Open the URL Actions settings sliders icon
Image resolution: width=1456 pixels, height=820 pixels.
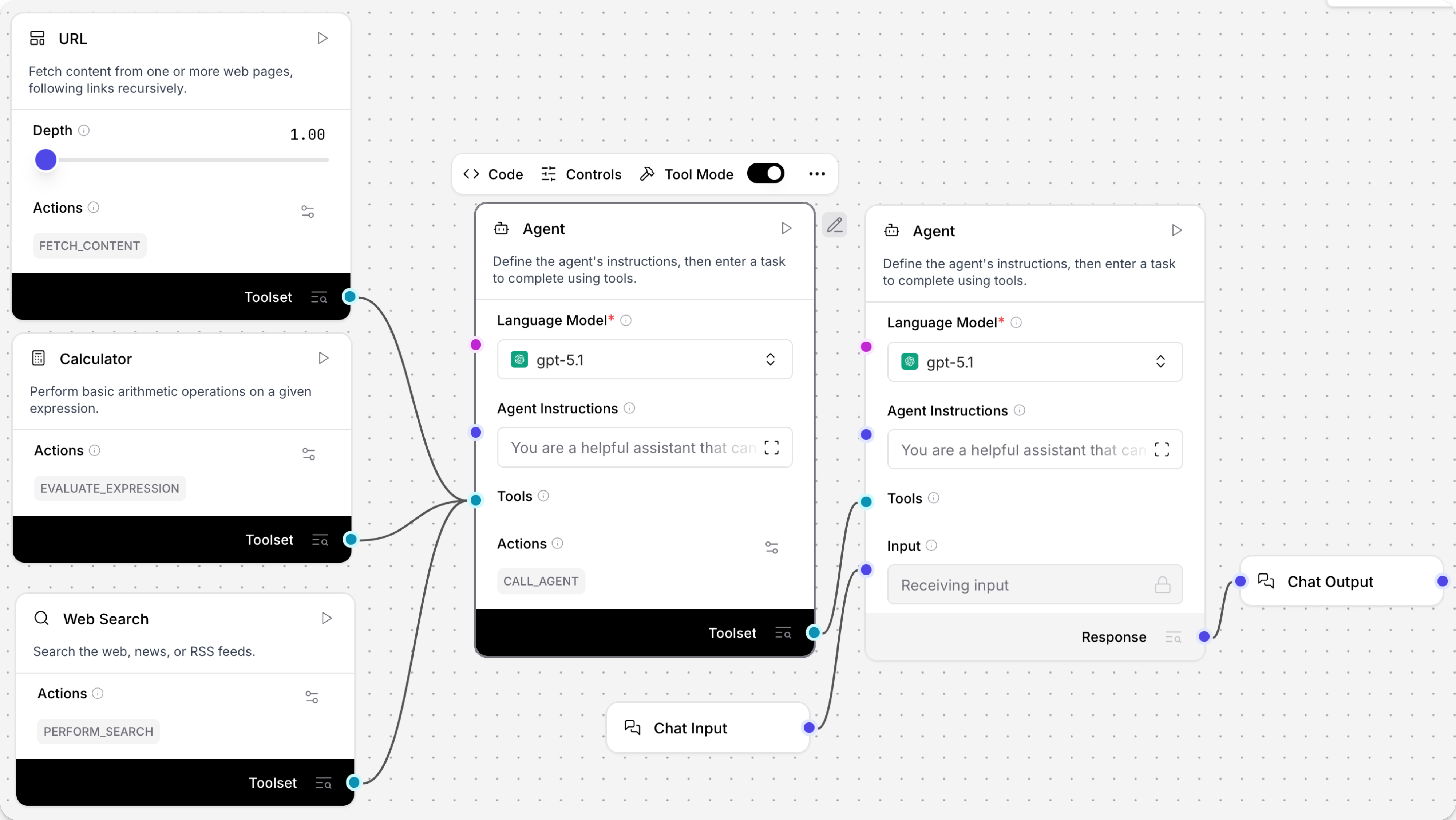[308, 212]
